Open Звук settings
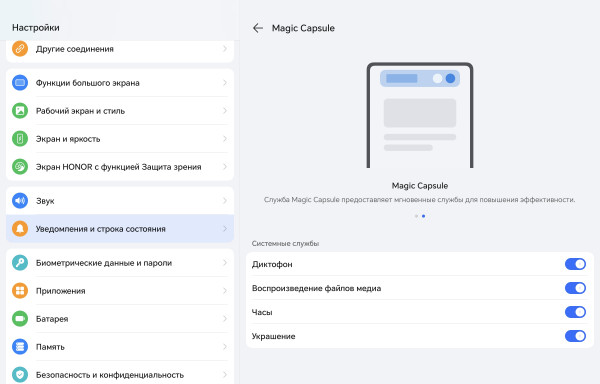The width and height of the screenshot is (600, 384). (120, 201)
